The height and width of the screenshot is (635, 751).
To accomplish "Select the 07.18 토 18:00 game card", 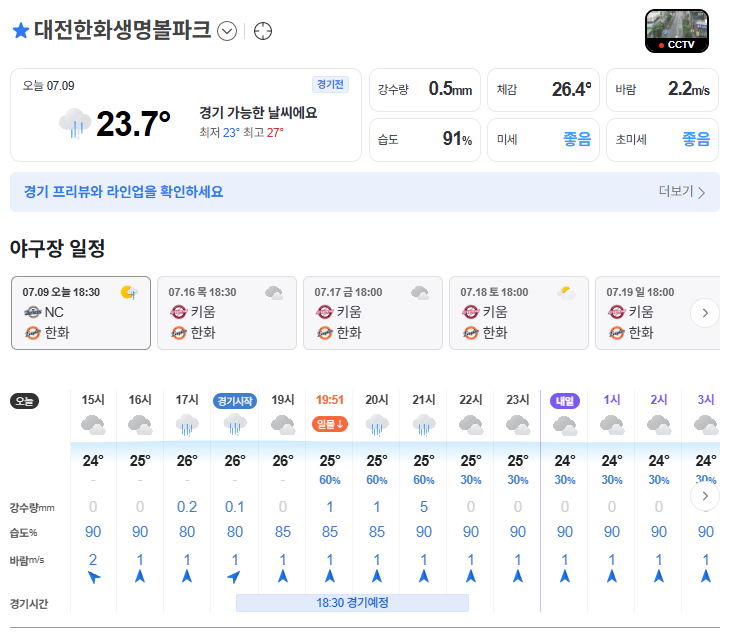I will [x=519, y=313].
